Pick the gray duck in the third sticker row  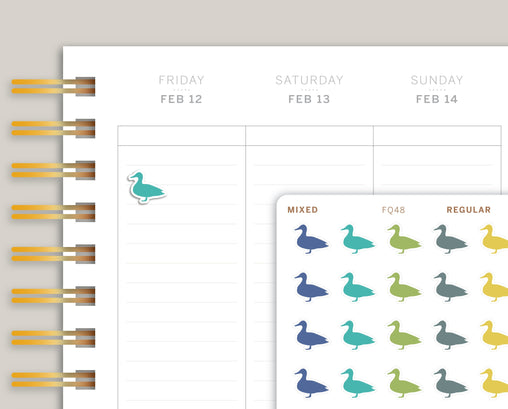coord(450,335)
